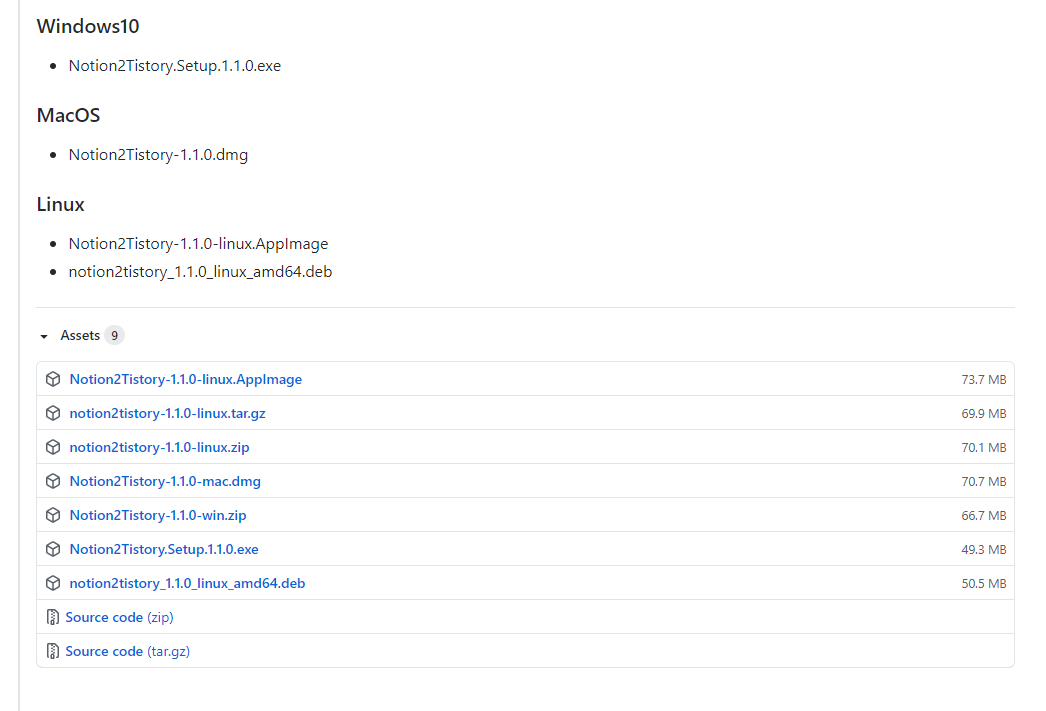Click package icon beside notion2tistory_1.1.0_linux_amd64.deb asset
The height and width of the screenshot is (711, 1046).
coord(53,584)
